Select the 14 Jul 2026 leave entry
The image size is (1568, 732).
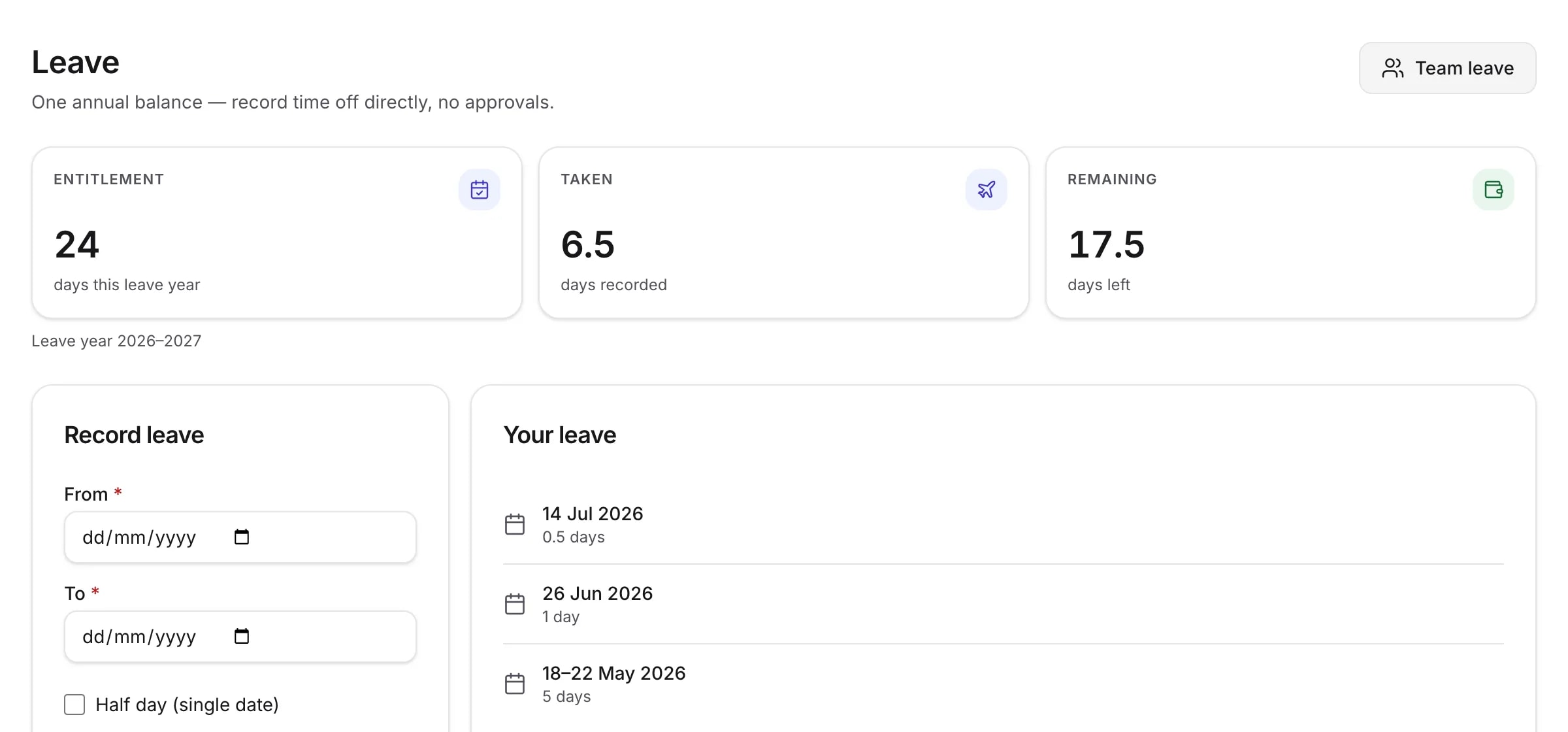coord(1004,524)
